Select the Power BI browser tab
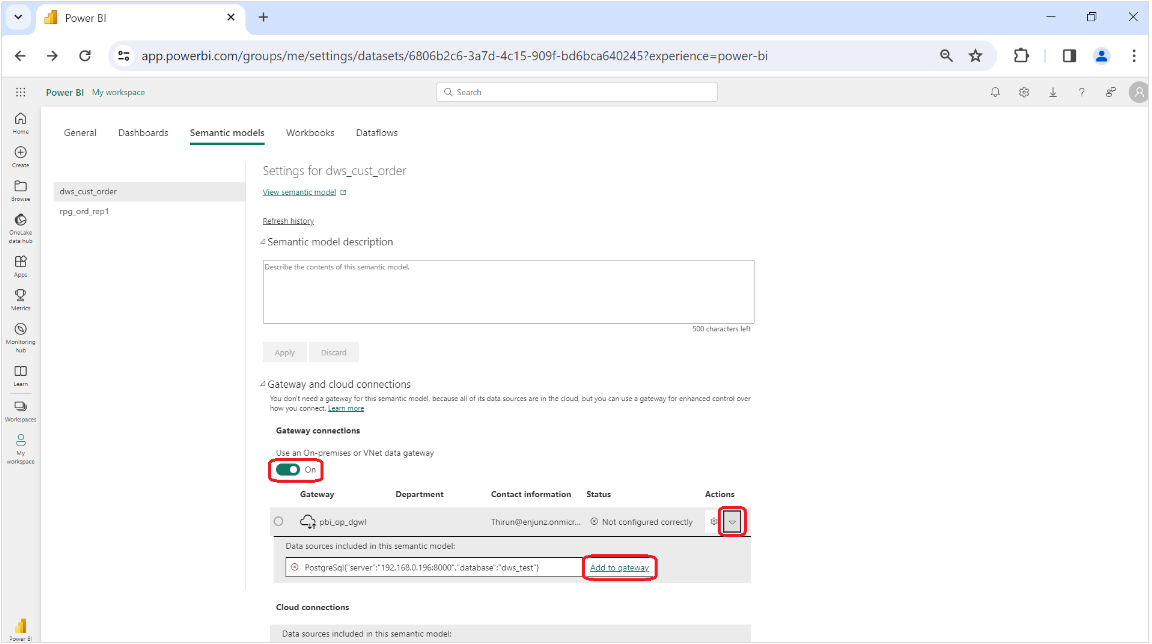 (x=140, y=18)
